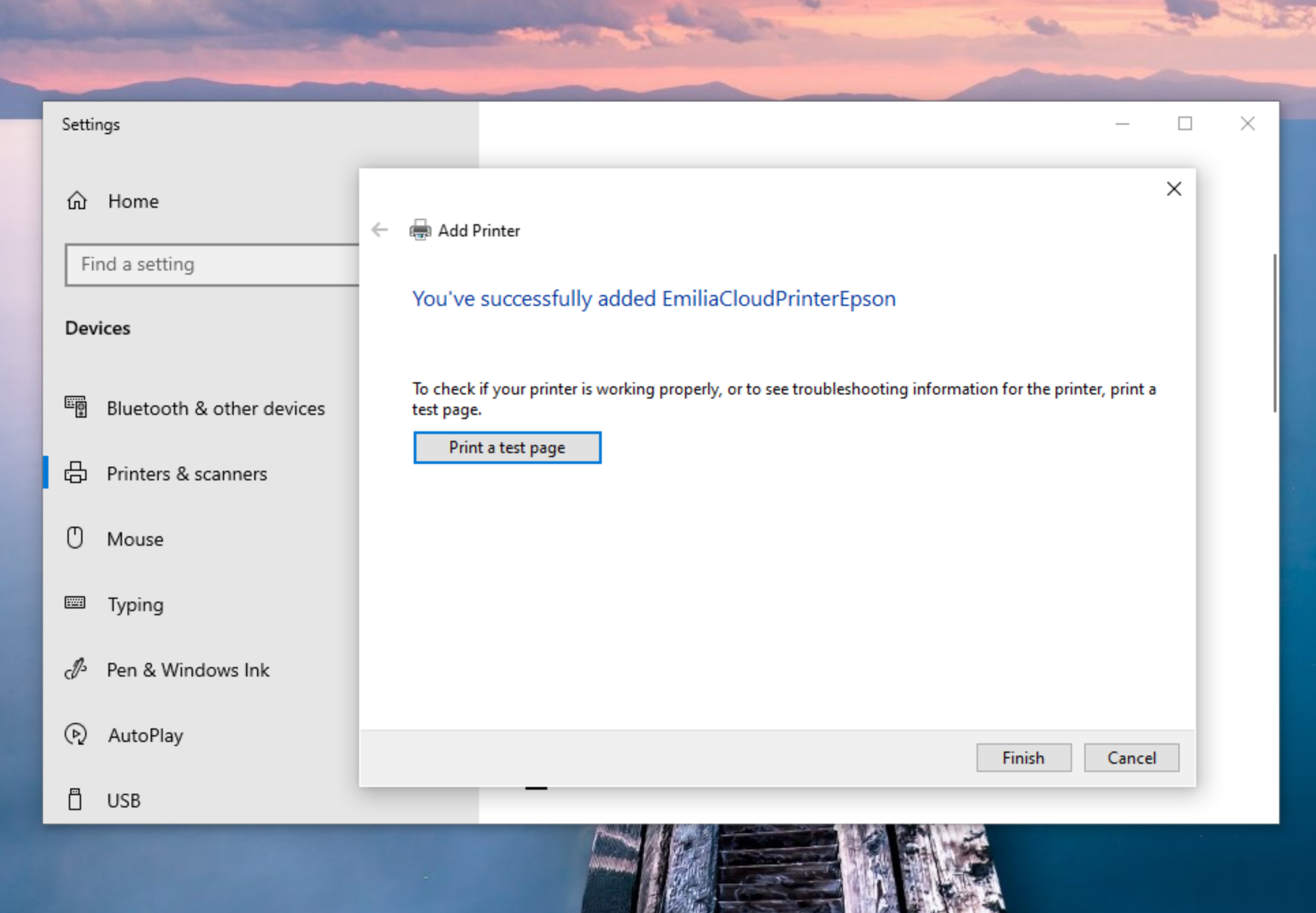The height and width of the screenshot is (913, 1316).
Task: Click the Home house icon
Action: [77, 201]
